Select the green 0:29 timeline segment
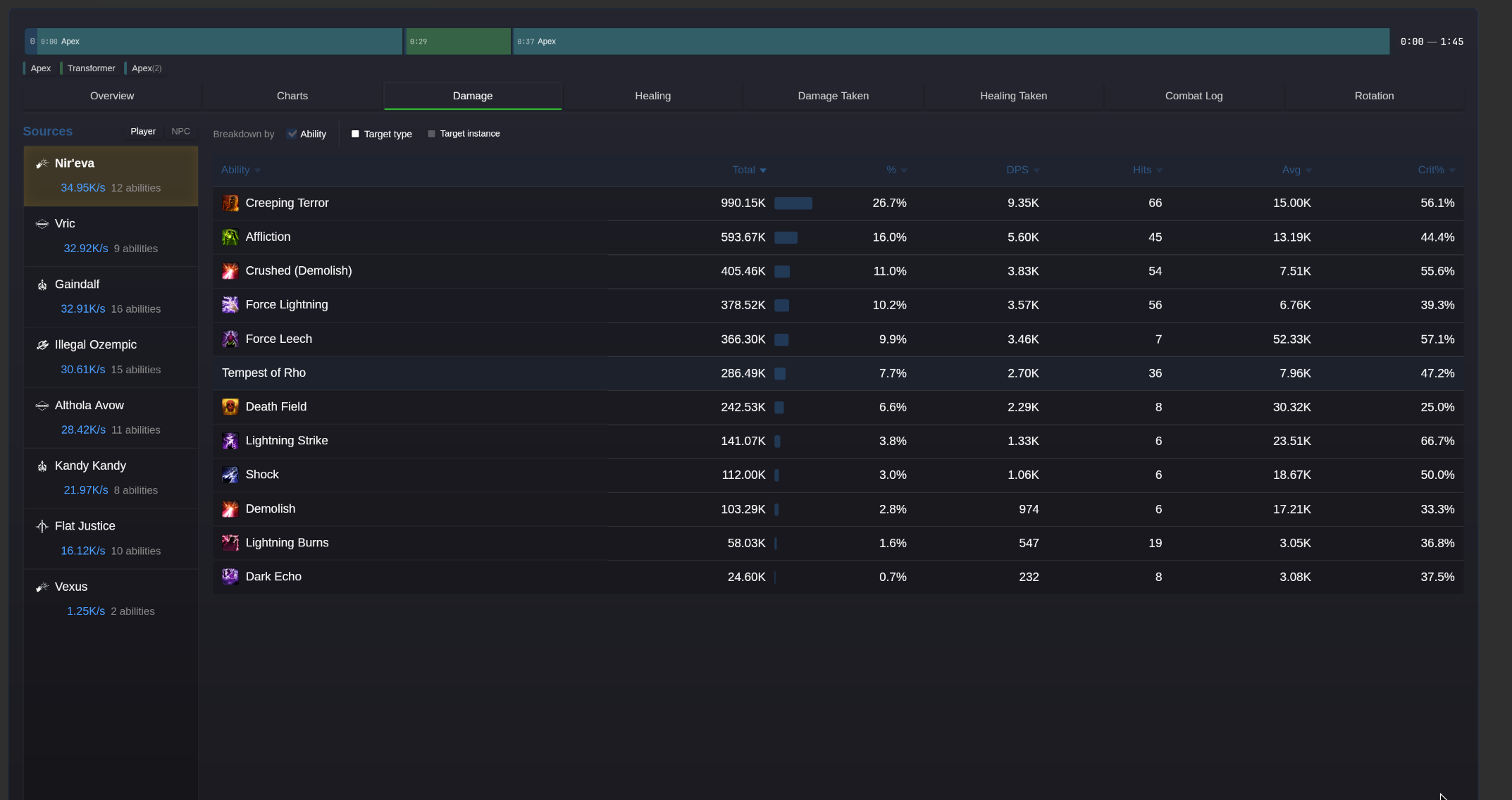 [457, 41]
